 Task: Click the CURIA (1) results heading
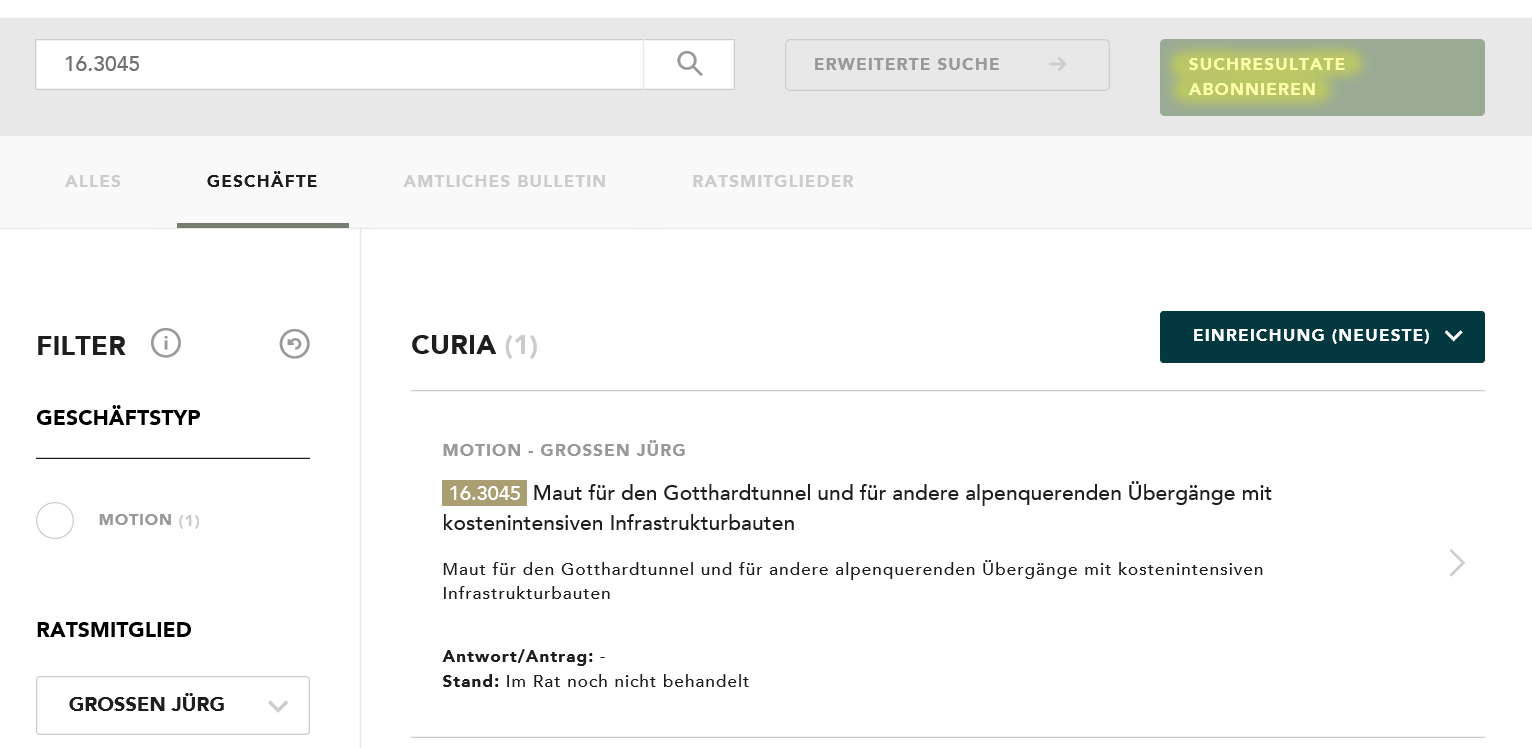474,345
